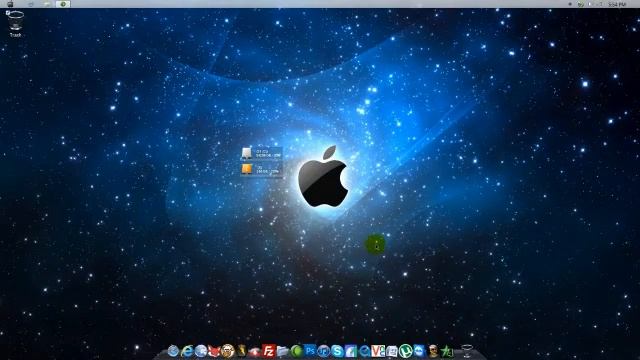Click the green tray icon in the top bar

581,4
